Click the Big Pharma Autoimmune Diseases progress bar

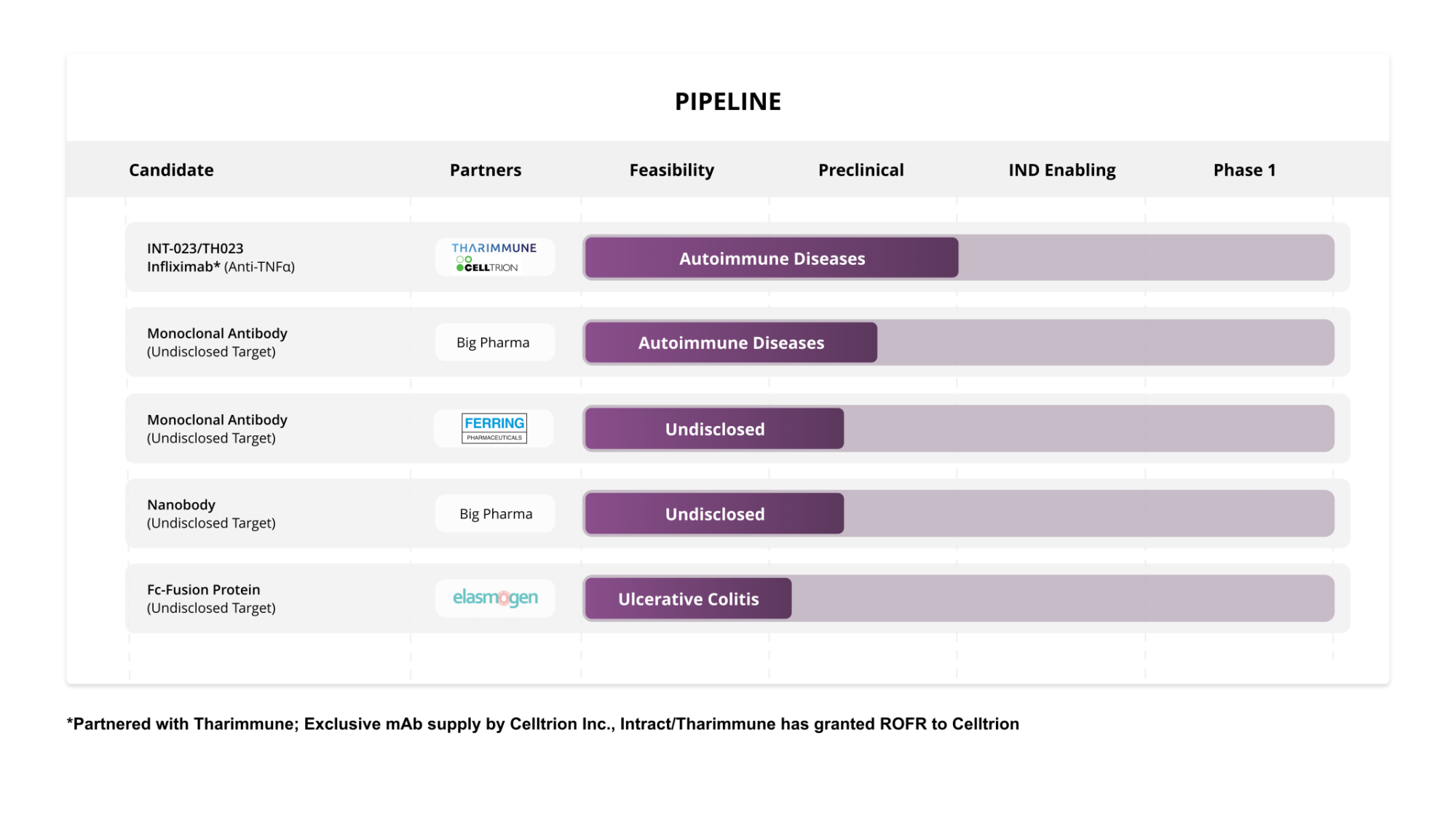point(731,342)
